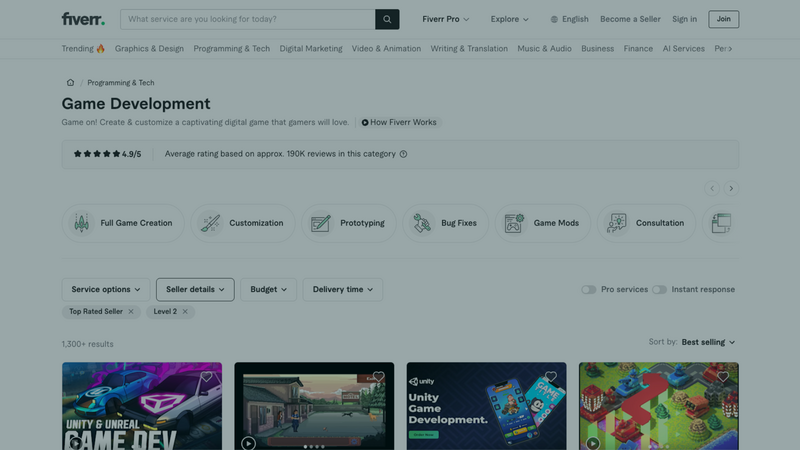
Task: Open Business category
Action: tap(597, 49)
